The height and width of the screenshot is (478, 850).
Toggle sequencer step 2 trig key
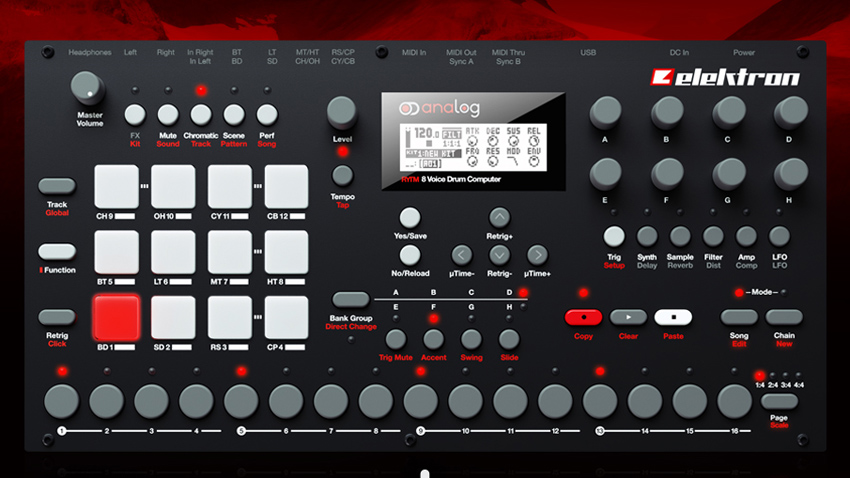click(x=106, y=401)
